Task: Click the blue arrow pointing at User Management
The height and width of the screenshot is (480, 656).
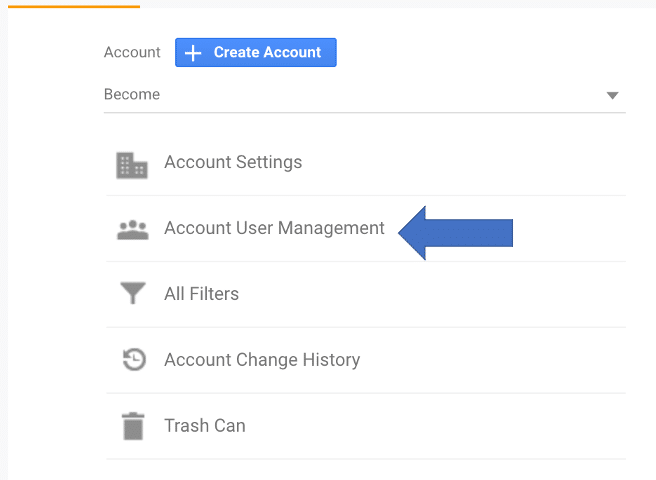Action: 456,233
